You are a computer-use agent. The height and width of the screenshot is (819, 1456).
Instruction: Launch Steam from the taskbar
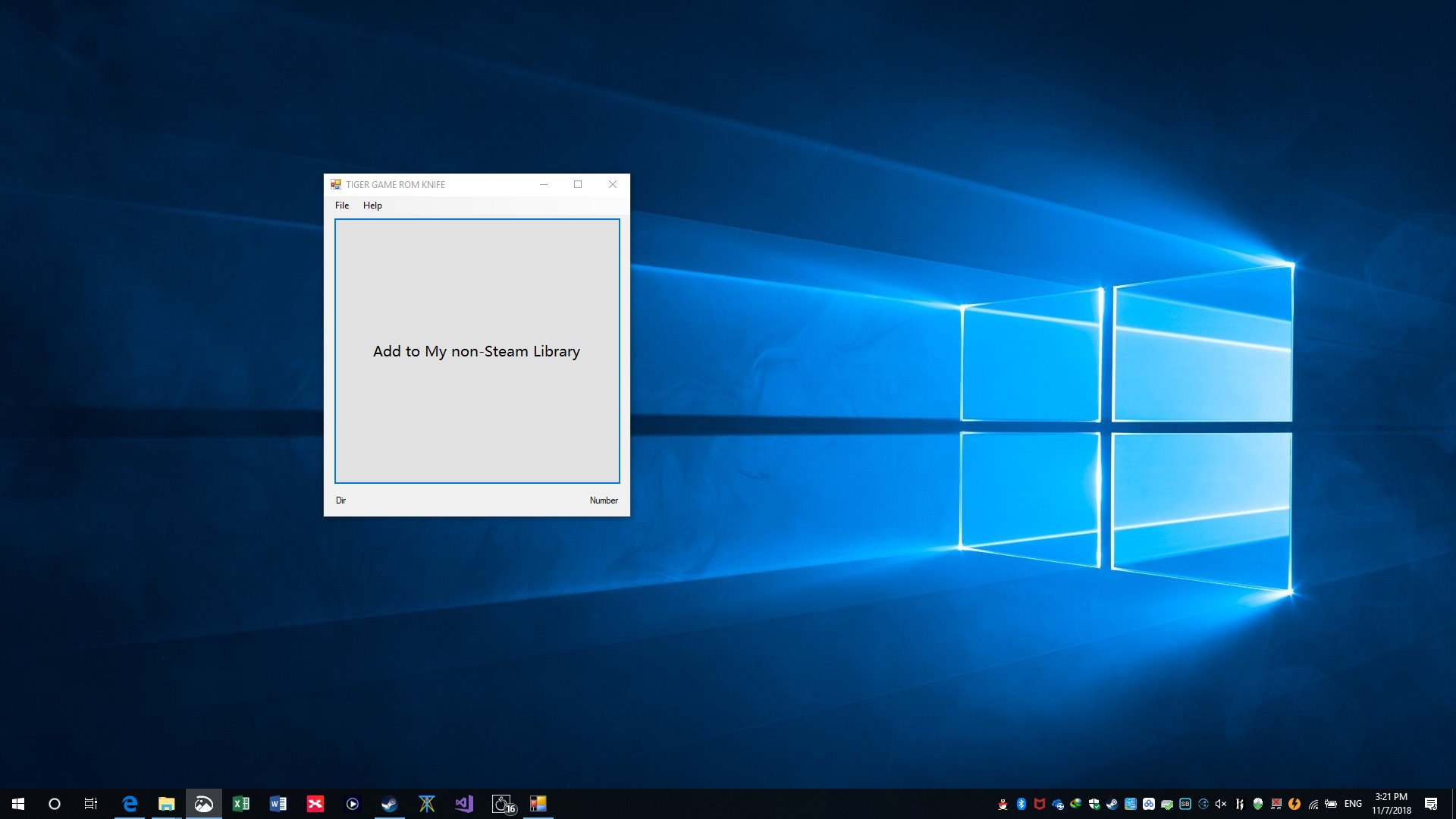point(389,803)
